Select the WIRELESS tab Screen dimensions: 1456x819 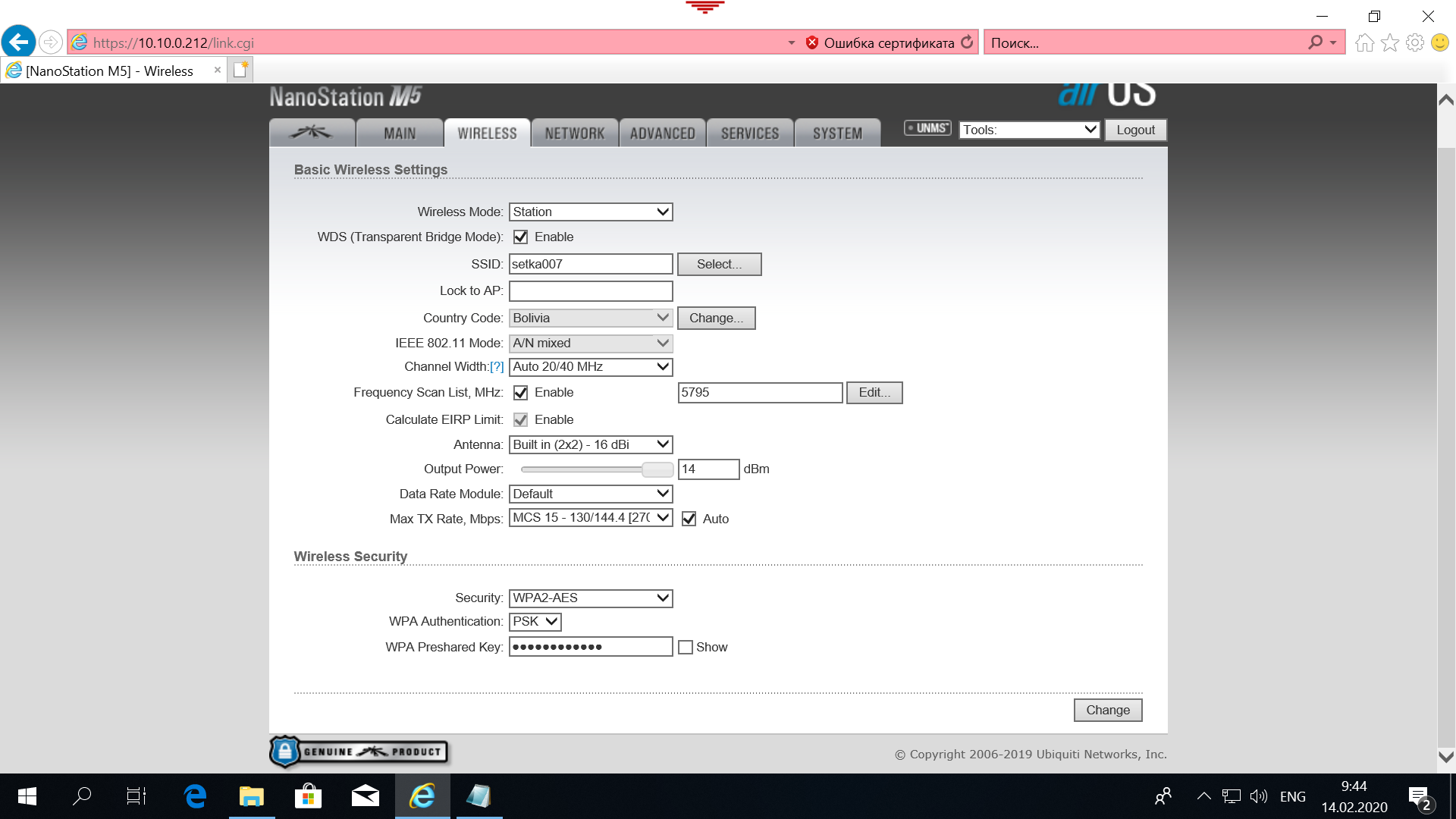[x=488, y=133]
